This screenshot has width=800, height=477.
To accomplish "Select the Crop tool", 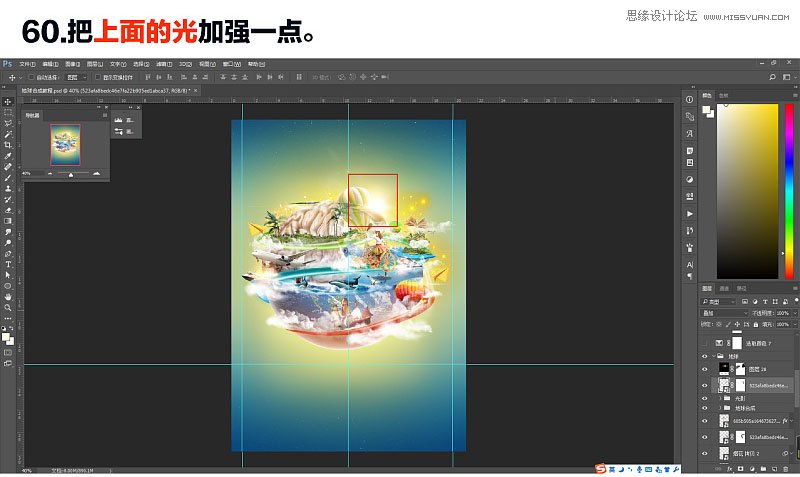I will pyautogui.click(x=8, y=145).
